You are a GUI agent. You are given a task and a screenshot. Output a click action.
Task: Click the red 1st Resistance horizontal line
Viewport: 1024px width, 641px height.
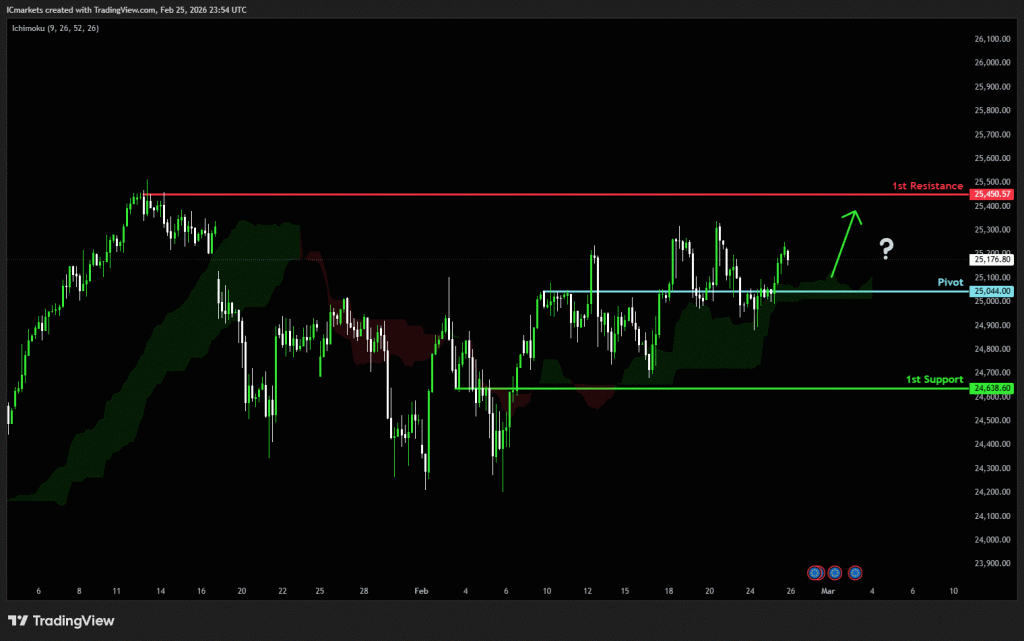coord(550,194)
